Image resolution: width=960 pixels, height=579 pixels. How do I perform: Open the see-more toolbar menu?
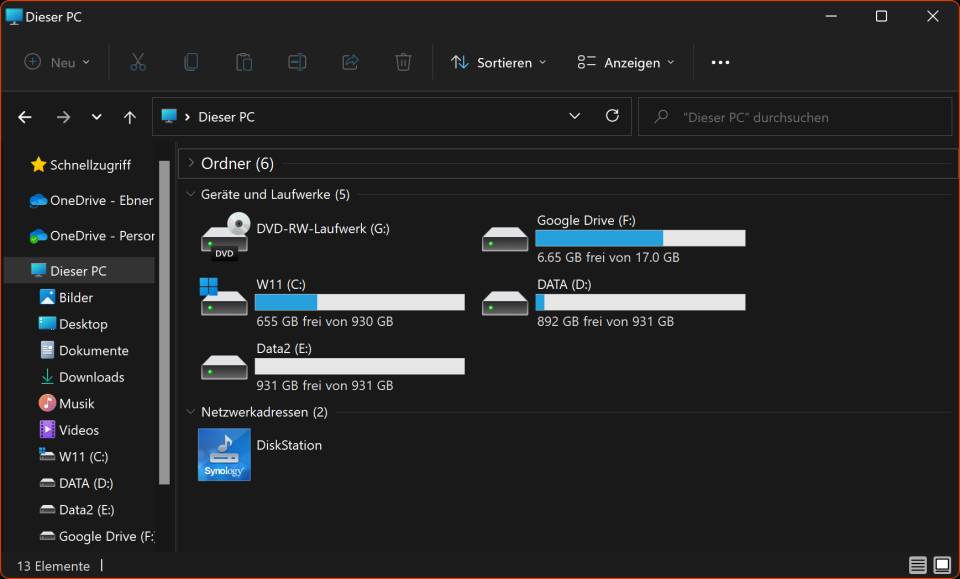point(720,61)
